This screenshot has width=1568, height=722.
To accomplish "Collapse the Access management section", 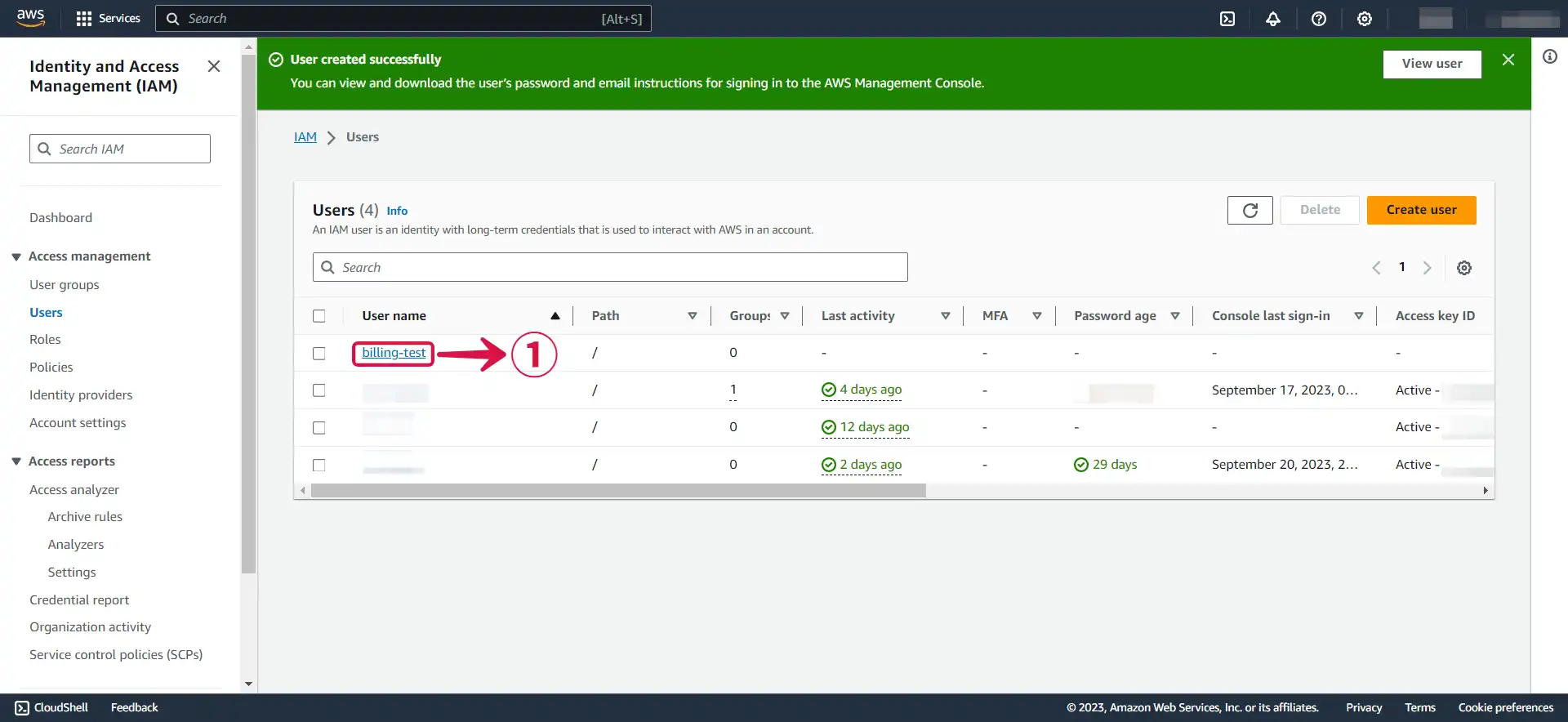I will pyautogui.click(x=16, y=256).
